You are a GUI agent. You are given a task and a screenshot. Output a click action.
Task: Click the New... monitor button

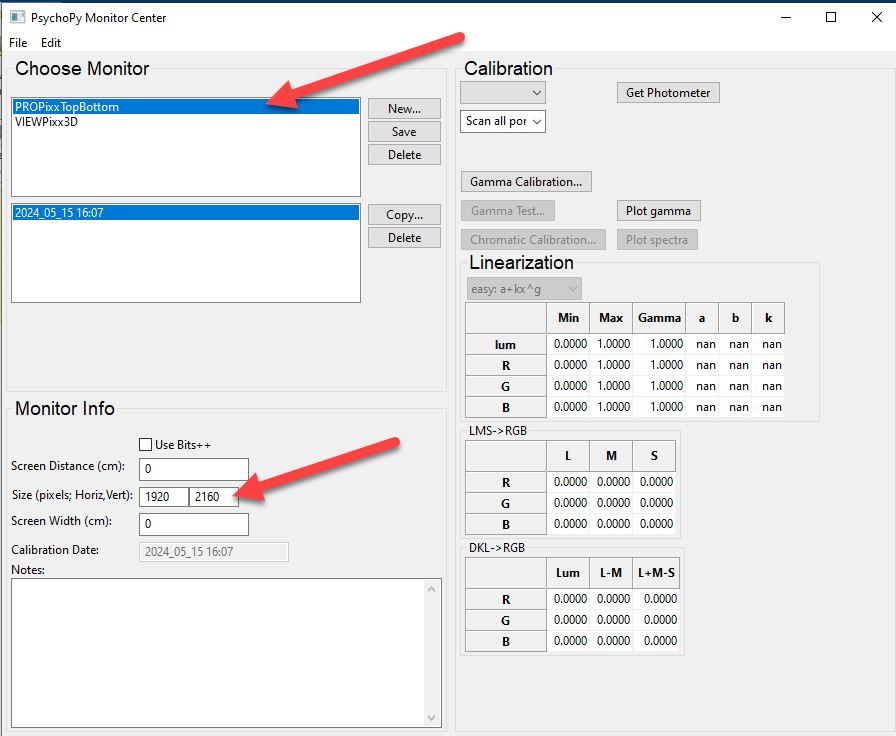[x=404, y=108]
